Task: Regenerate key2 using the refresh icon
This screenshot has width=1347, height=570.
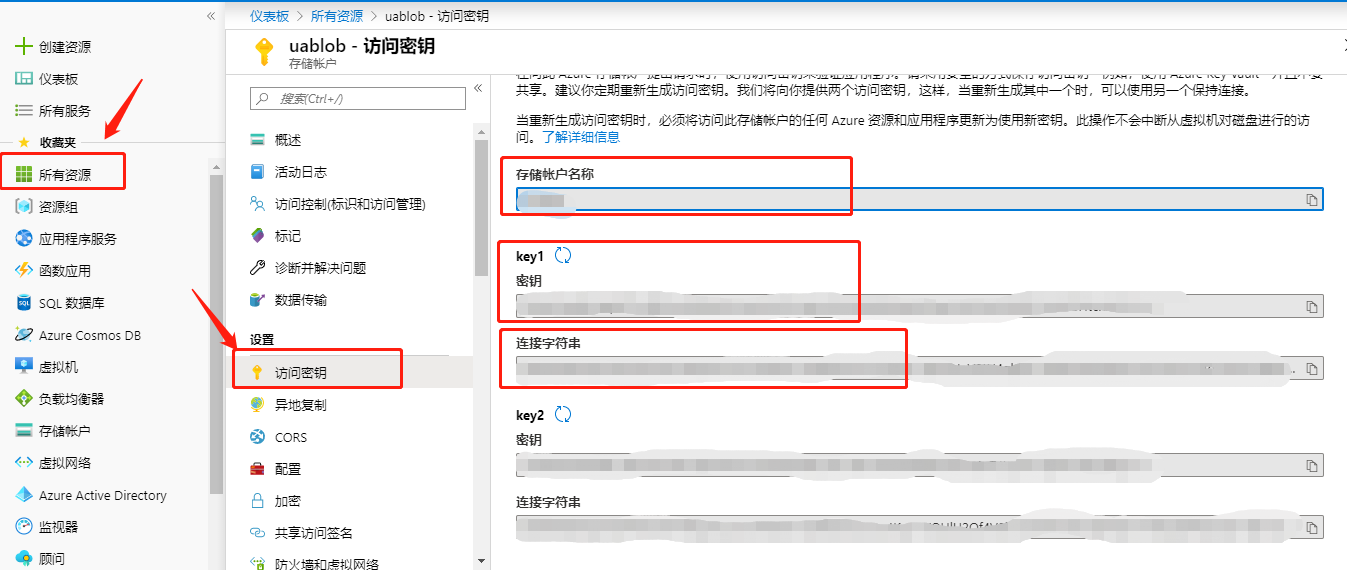Action: pos(563,414)
